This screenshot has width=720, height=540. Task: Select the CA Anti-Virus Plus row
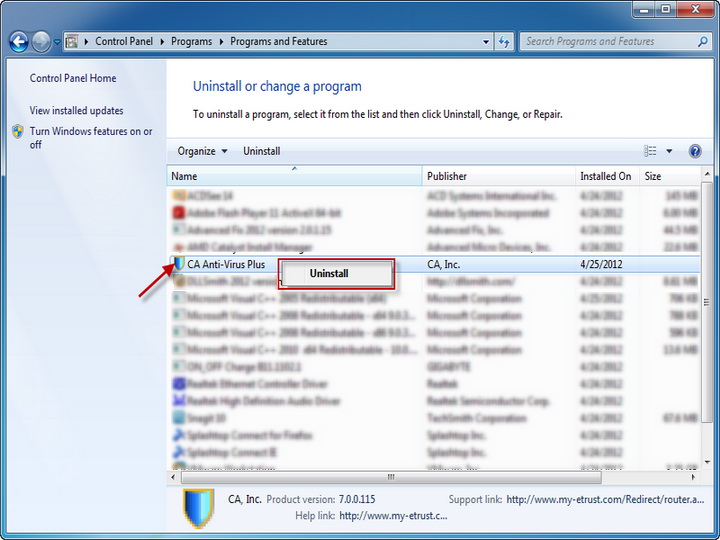[434, 264]
